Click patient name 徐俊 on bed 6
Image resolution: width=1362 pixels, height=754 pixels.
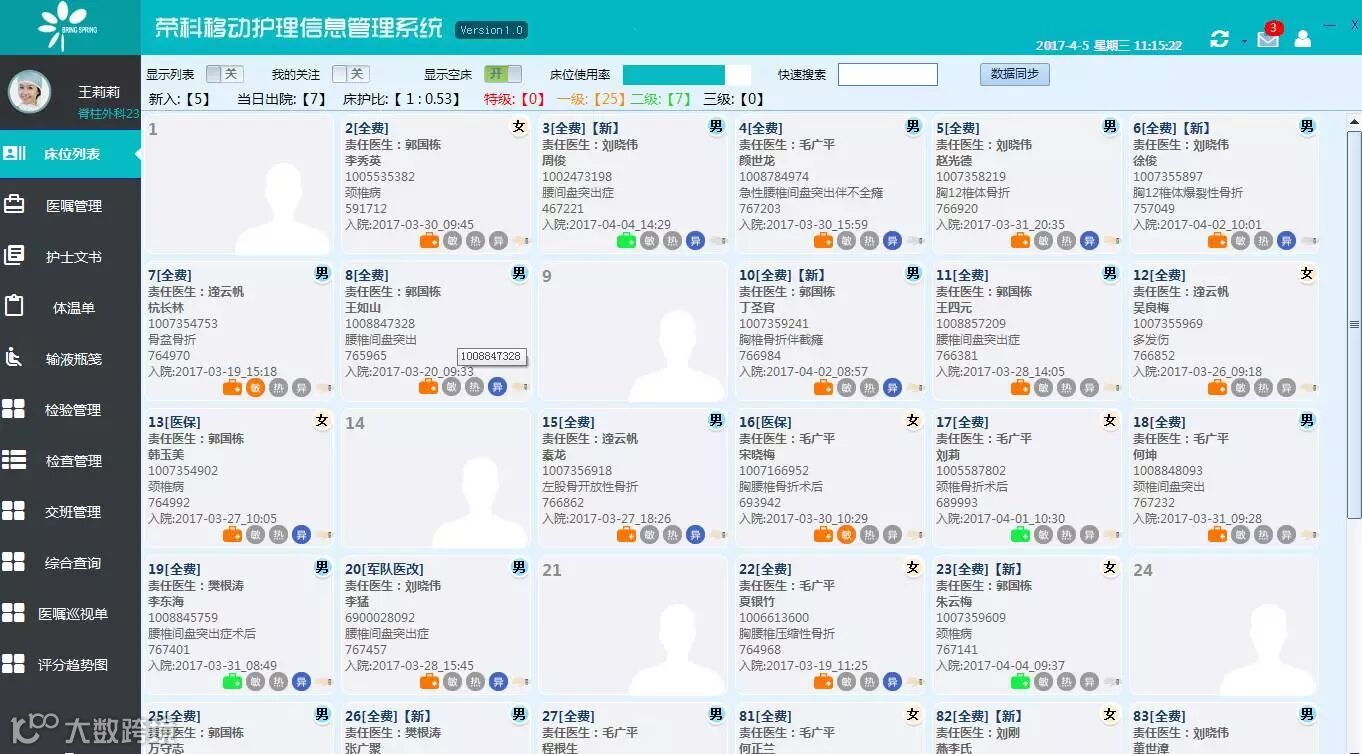pyautogui.click(x=1145, y=161)
